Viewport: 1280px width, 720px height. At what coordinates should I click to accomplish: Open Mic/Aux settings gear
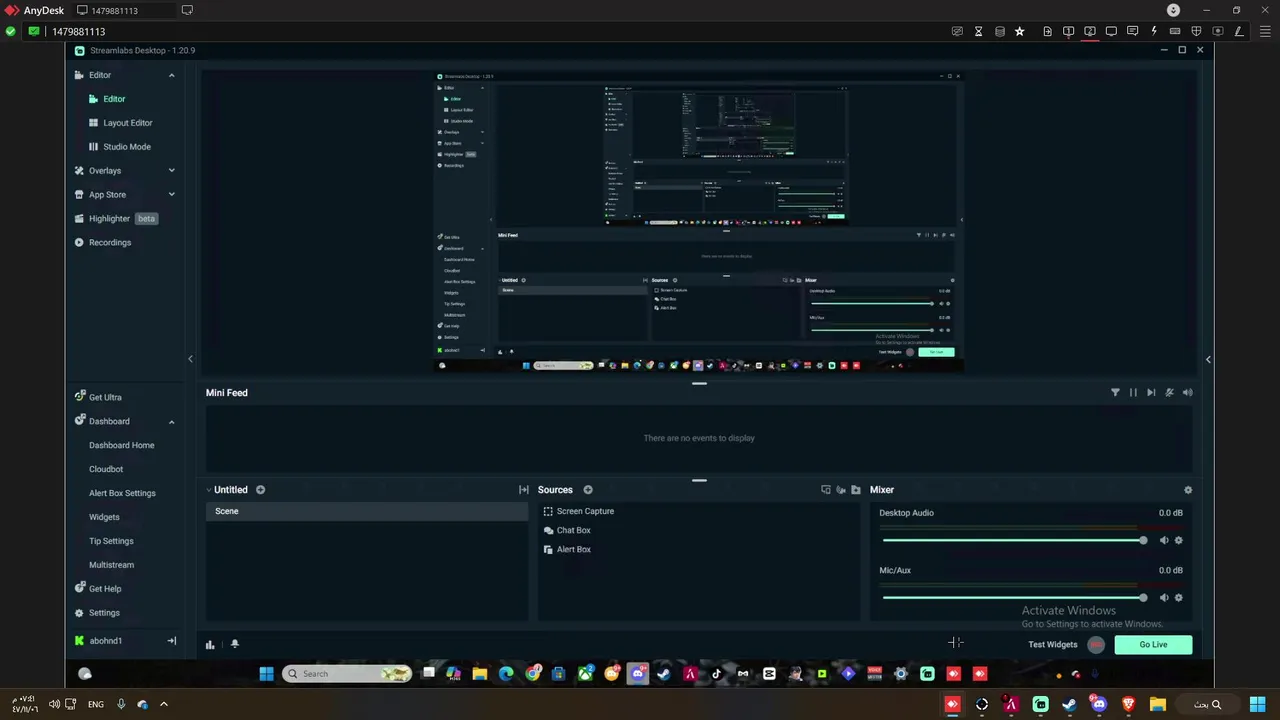tap(1179, 597)
